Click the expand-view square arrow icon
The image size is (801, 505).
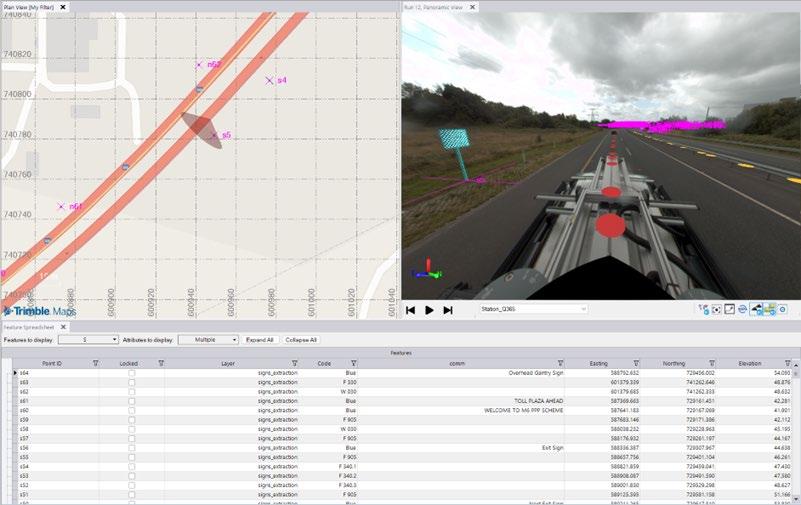tap(729, 309)
